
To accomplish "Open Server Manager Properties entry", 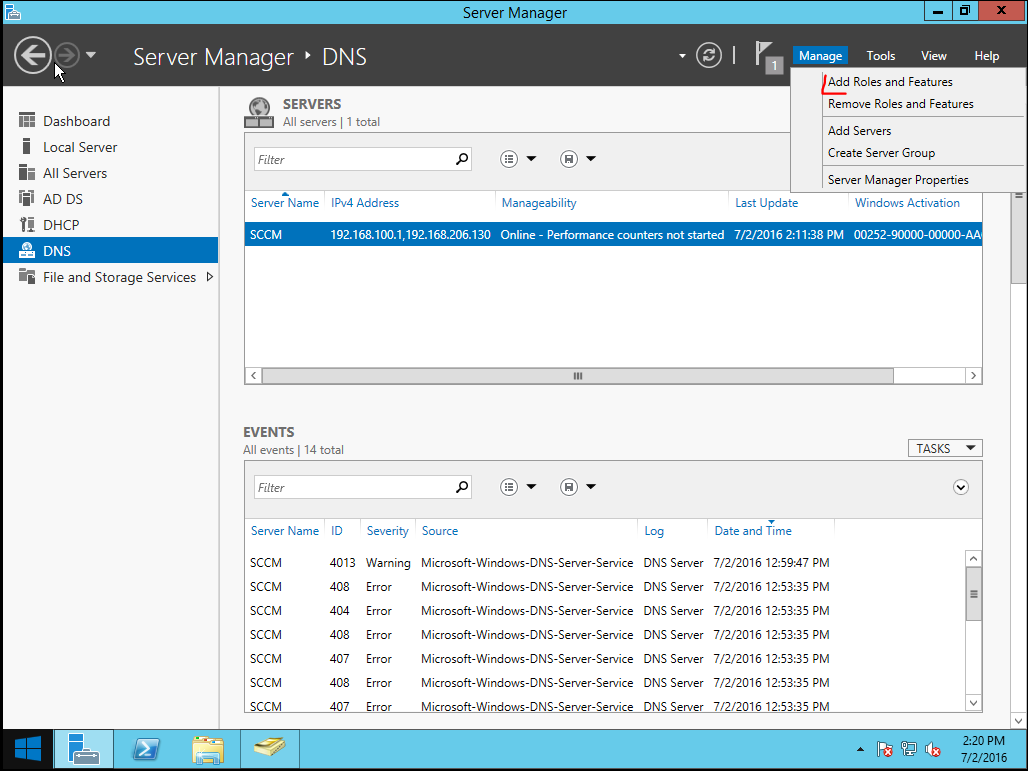I will [x=898, y=180].
